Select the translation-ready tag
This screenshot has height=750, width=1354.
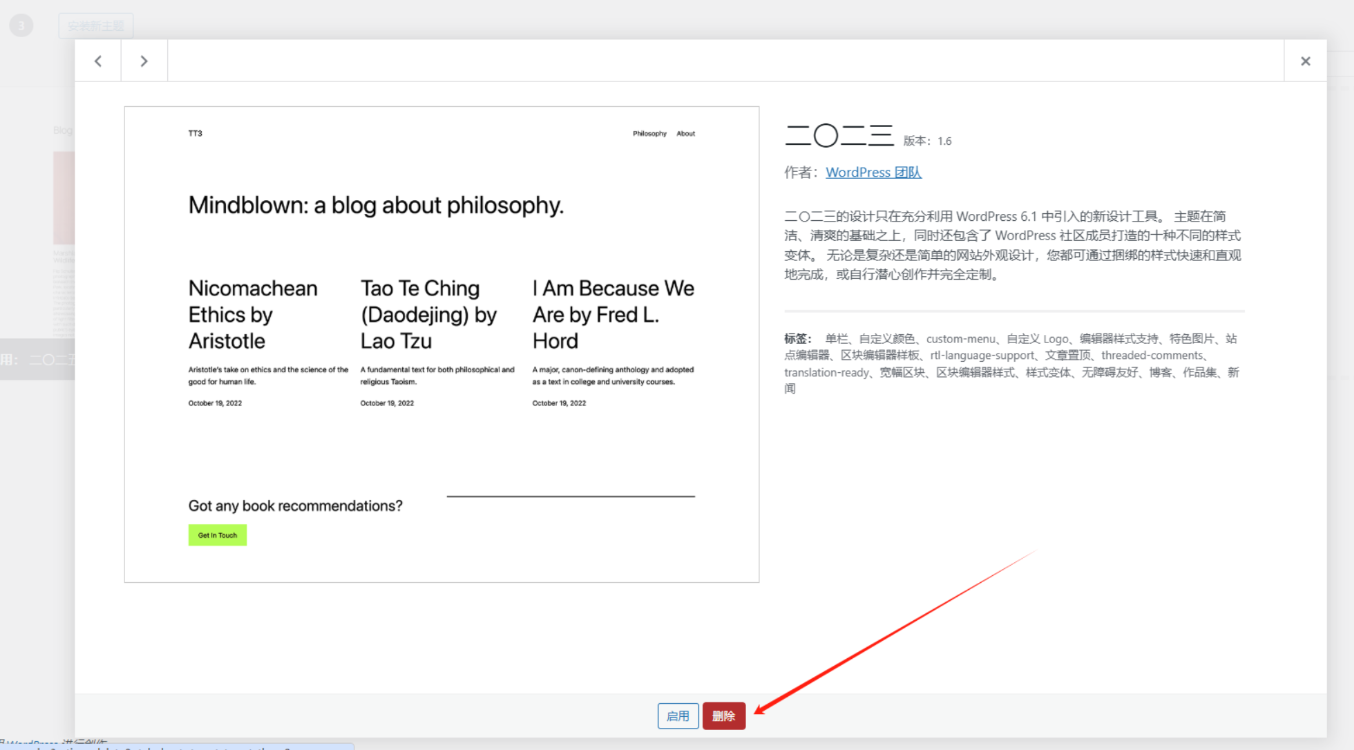coord(823,371)
